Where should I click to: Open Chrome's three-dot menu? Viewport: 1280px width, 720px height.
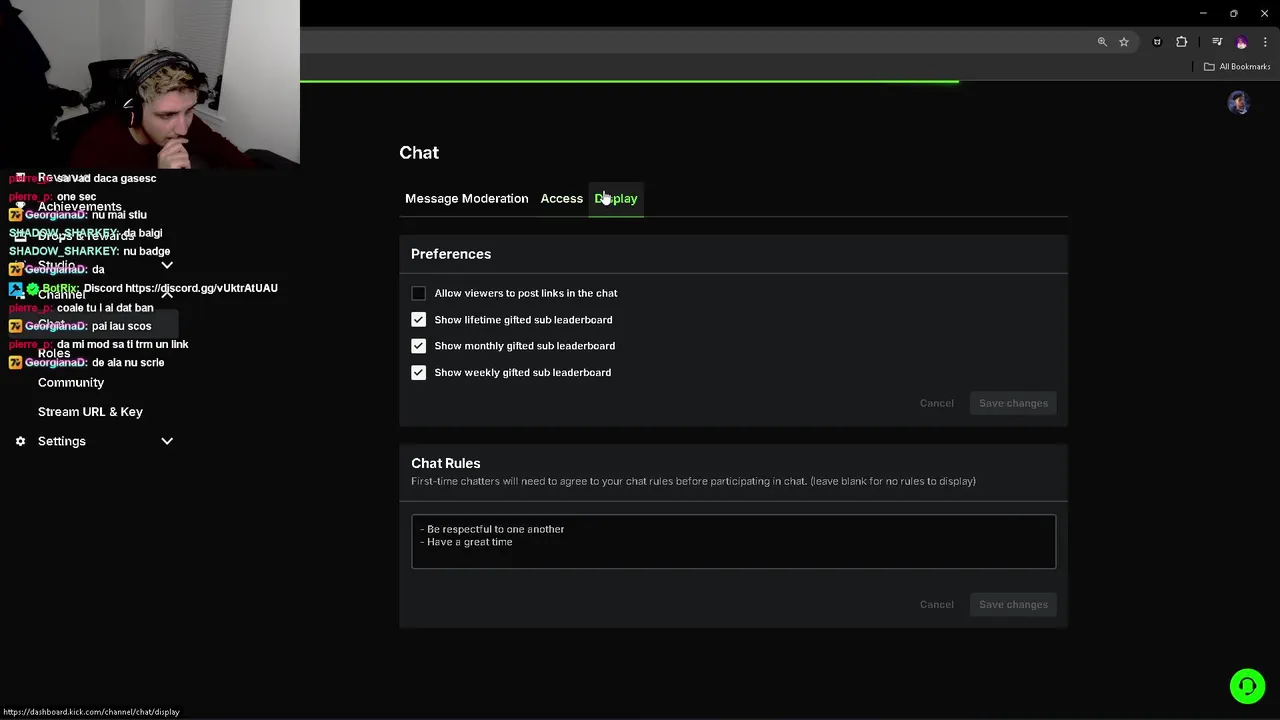point(1265,42)
